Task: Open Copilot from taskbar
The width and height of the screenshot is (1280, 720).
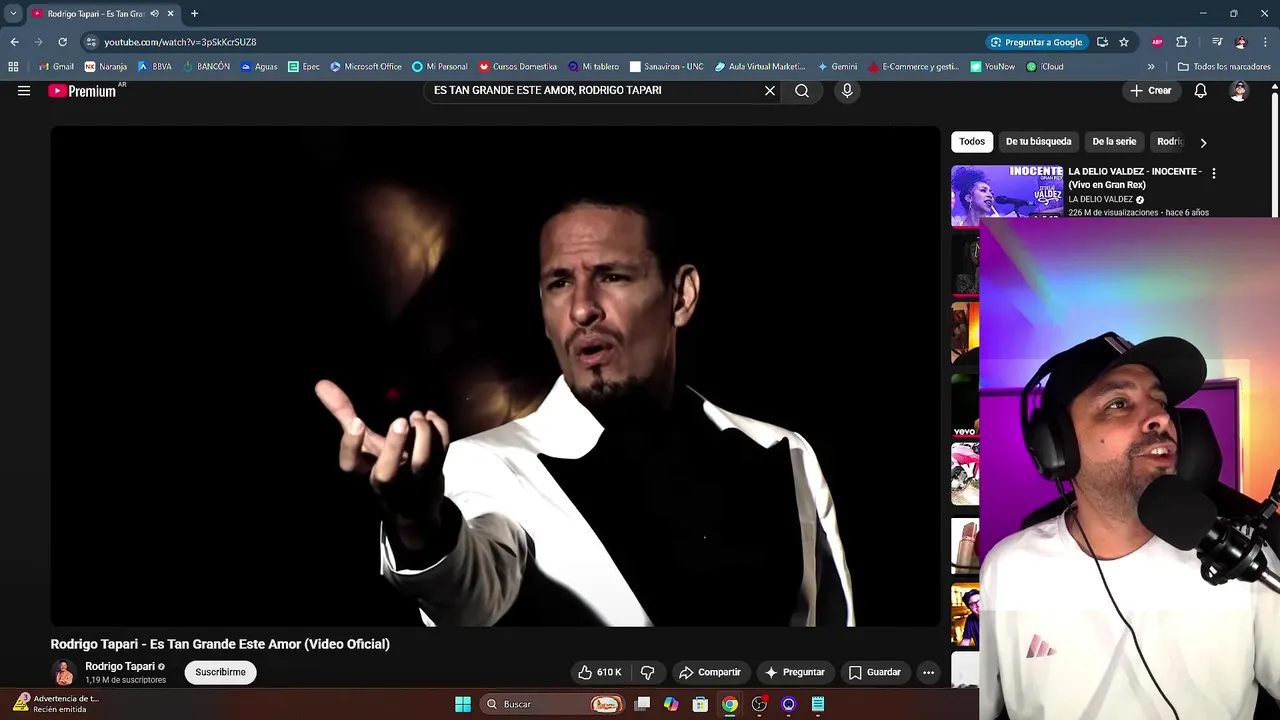Action: (671, 704)
